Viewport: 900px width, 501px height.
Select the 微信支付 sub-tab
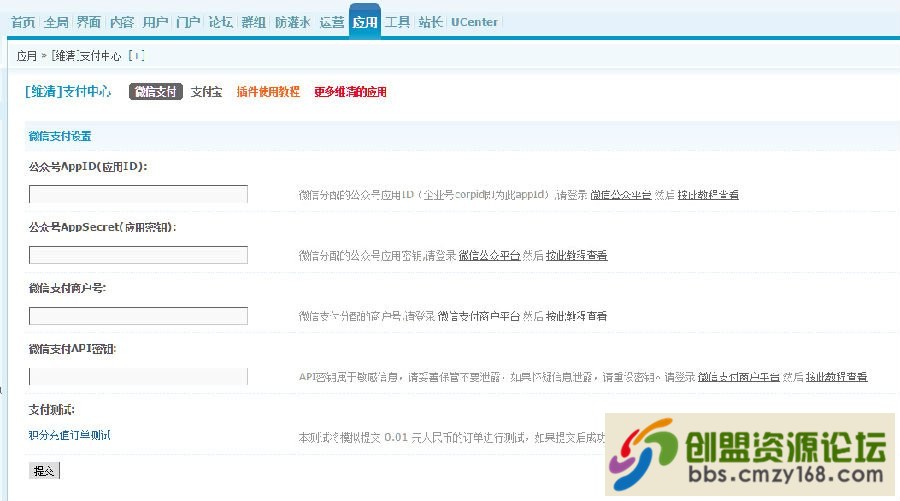[156, 92]
